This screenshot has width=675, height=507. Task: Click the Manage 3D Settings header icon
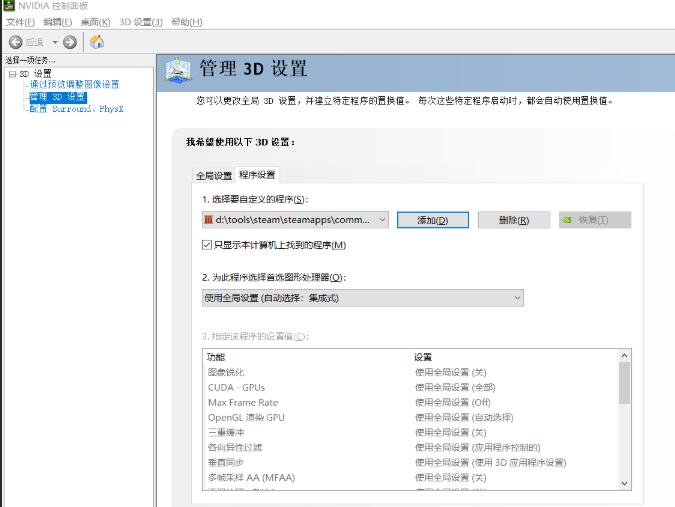point(178,70)
